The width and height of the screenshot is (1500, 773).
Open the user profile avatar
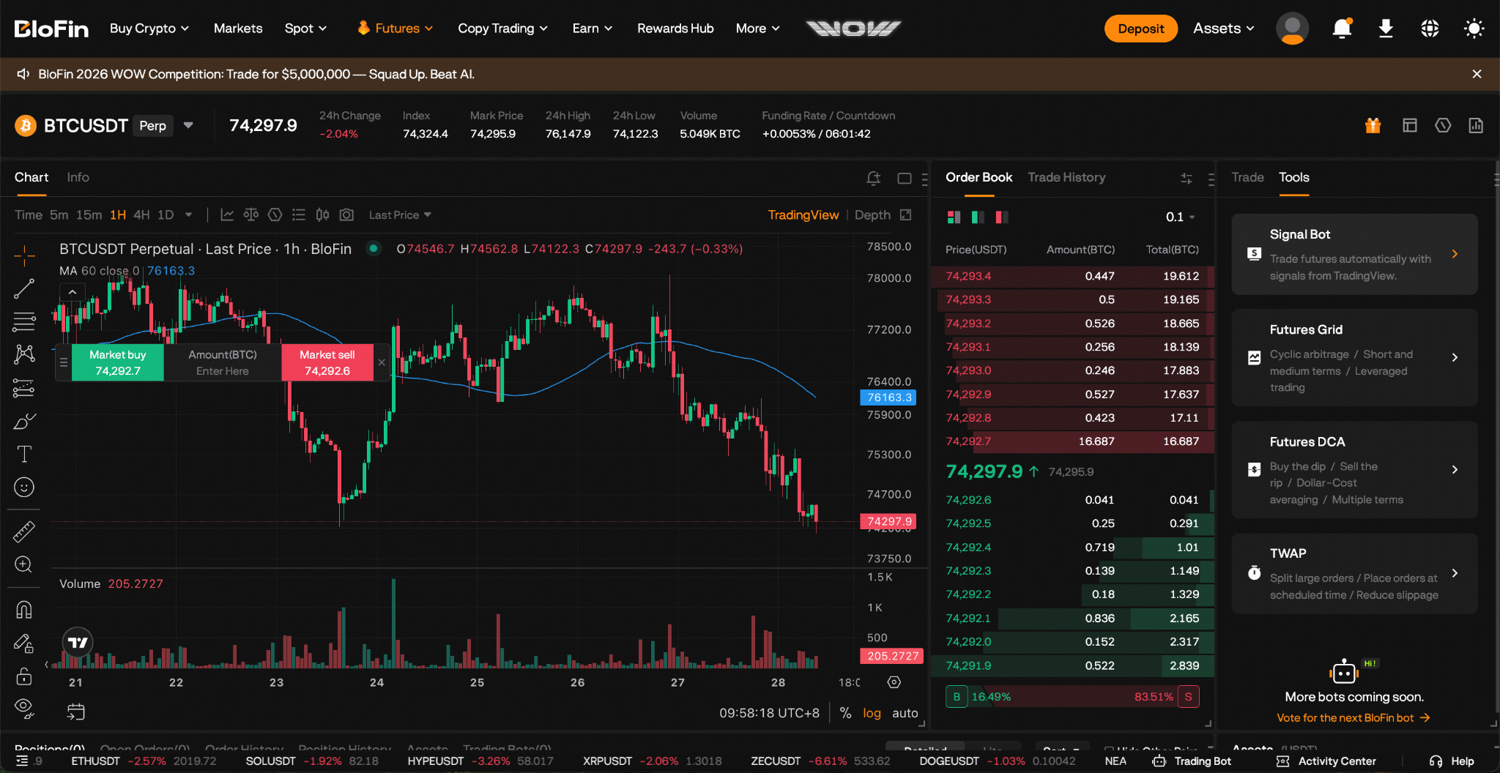click(x=1292, y=29)
